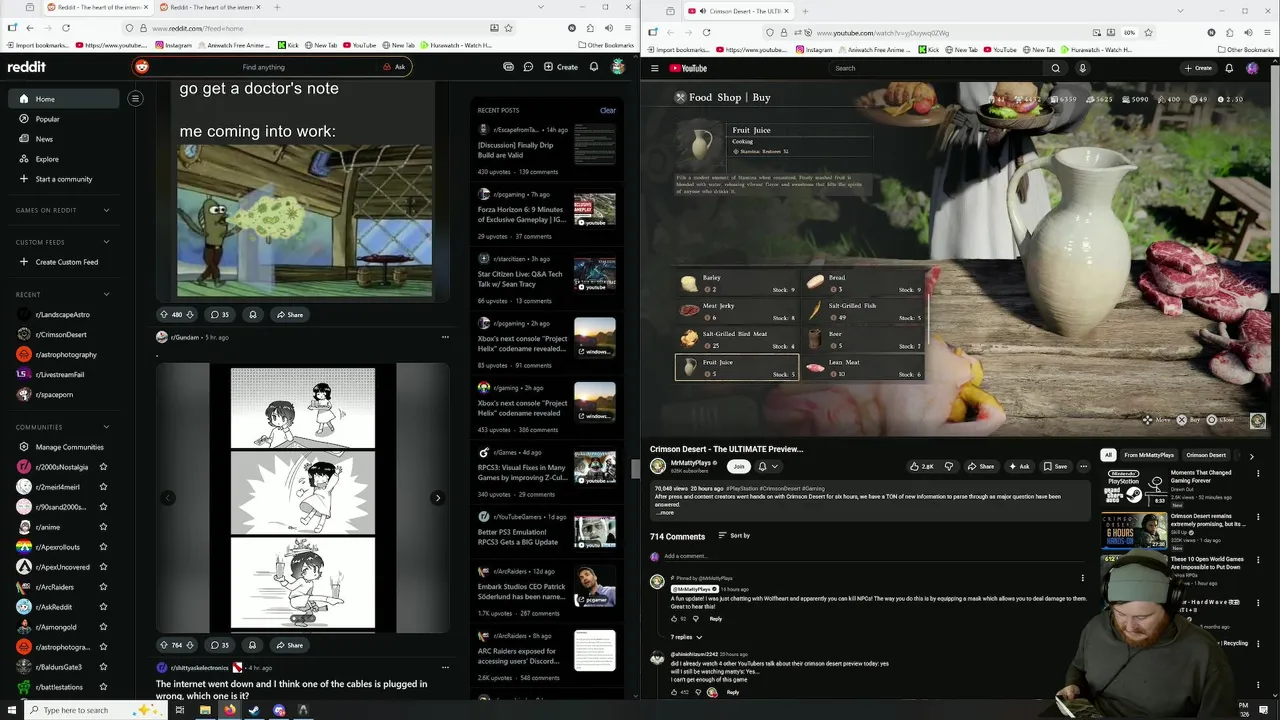Collapse Custom Feeds section
The height and width of the screenshot is (720, 1280).
pyautogui.click(x=106, y=242)
